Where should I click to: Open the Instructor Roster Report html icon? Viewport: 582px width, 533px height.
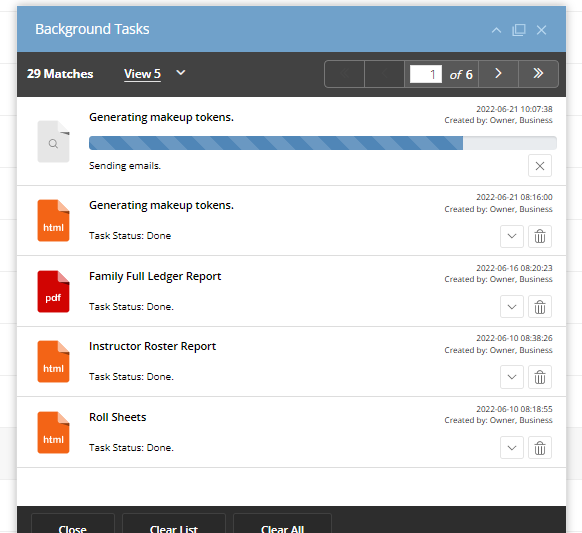[x=53, y=362]
